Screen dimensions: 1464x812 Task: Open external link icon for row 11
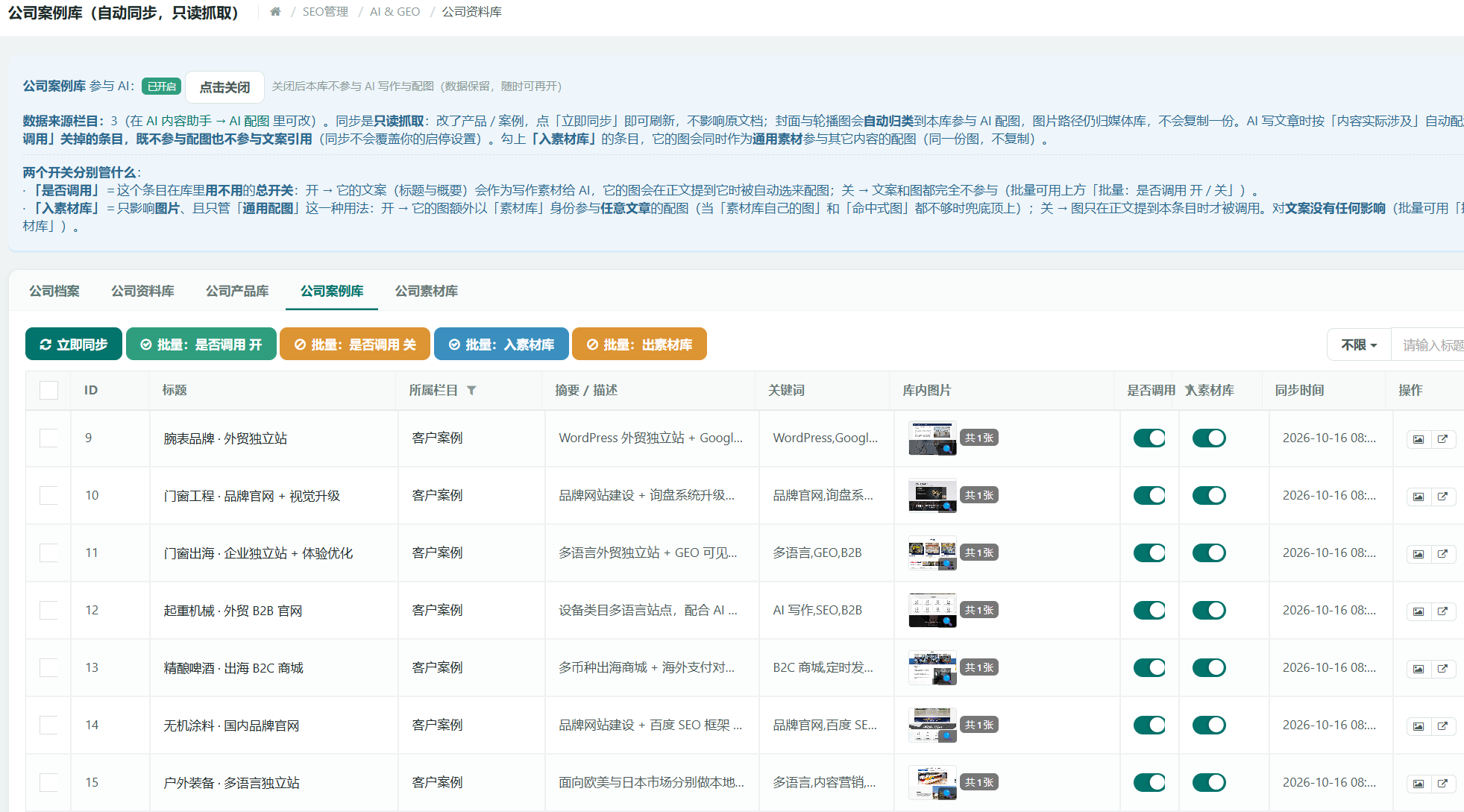pos(1443,554)
